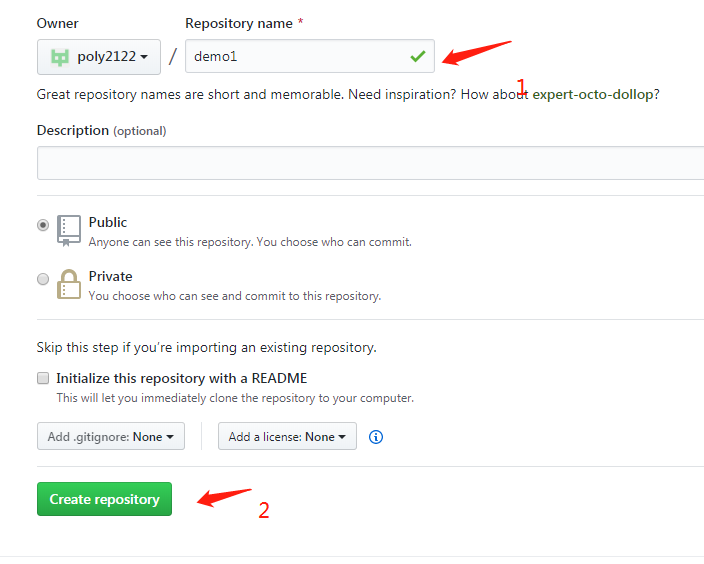Click into the Description text field
This screenshot has height=564, width=704.
tap(370, 163)
